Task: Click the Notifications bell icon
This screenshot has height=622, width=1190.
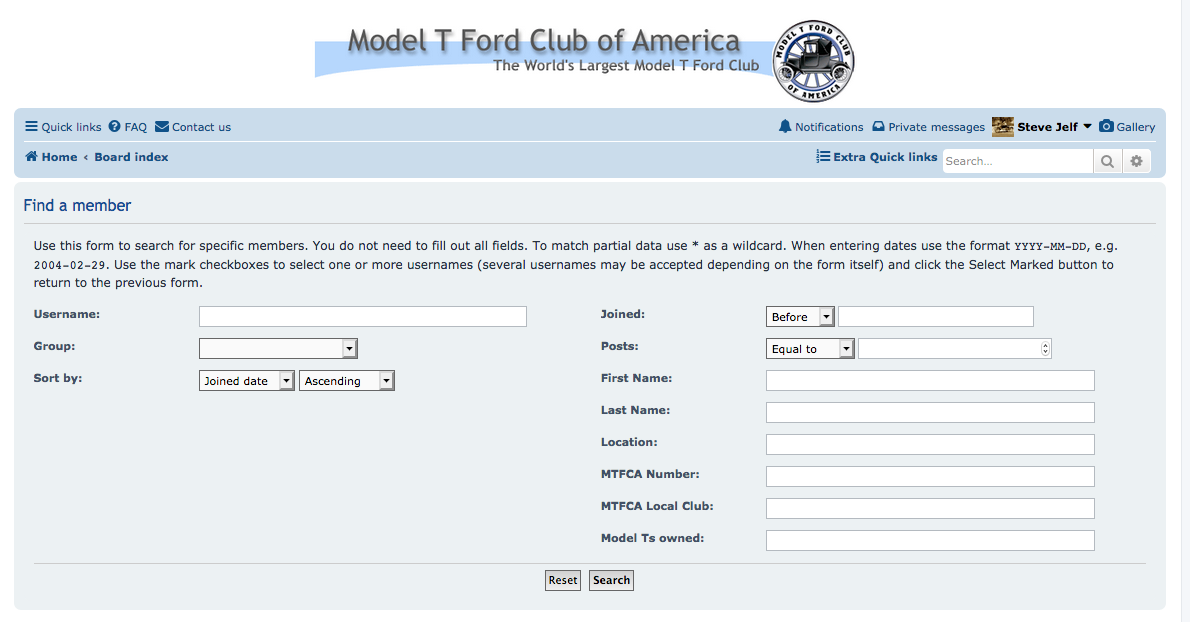Action: [x=785, y=127]
